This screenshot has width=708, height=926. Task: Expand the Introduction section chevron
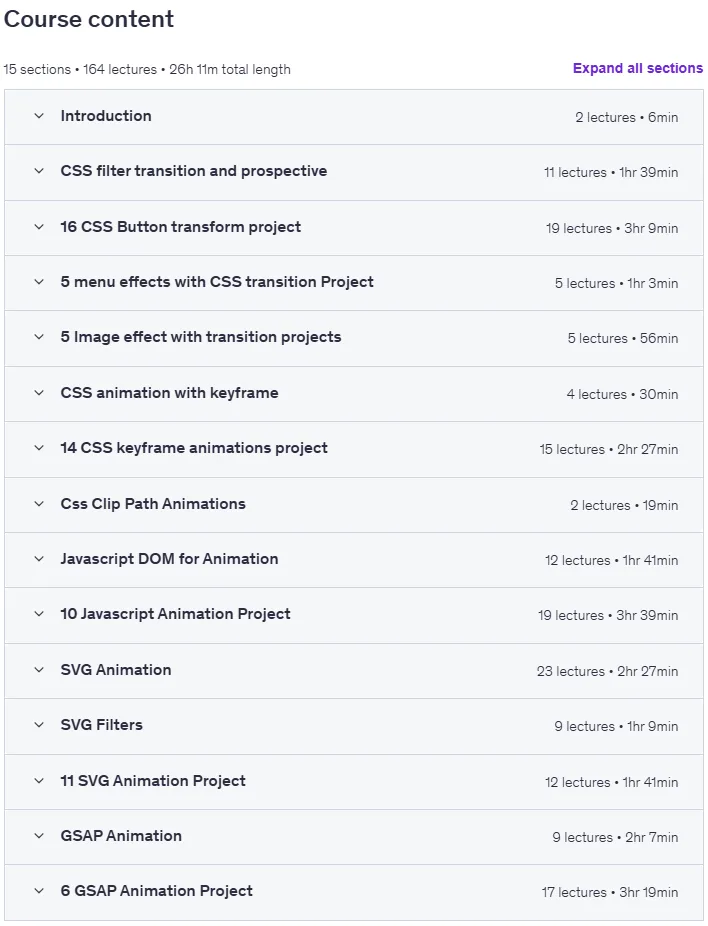39,116
